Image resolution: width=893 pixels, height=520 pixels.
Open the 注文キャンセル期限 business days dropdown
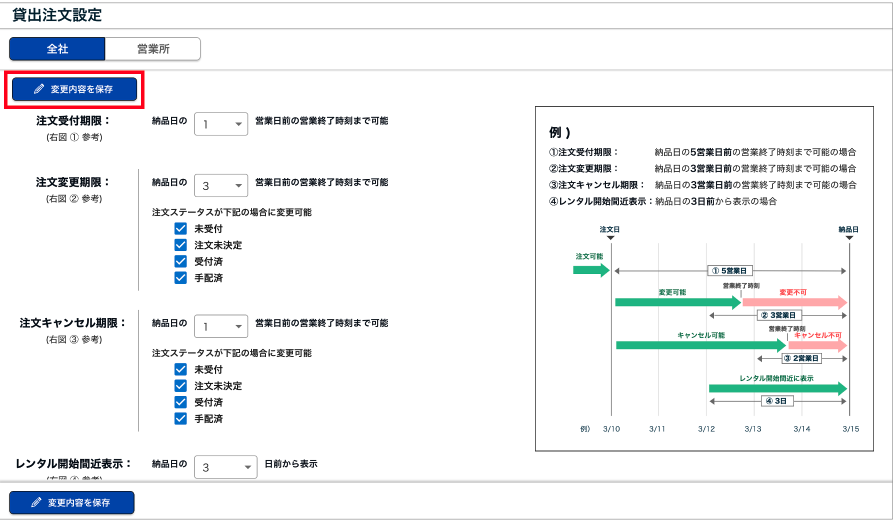[220, 327]
